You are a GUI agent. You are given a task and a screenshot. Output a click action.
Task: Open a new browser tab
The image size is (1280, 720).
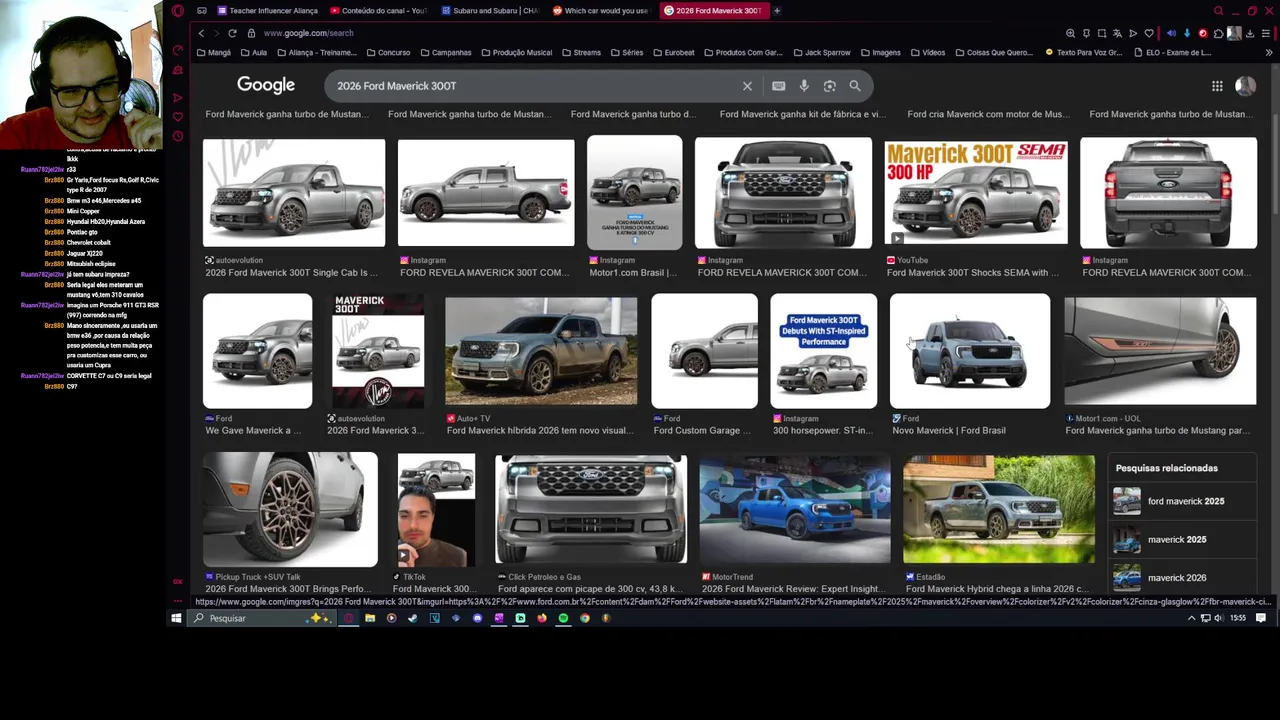click(777, 11)
